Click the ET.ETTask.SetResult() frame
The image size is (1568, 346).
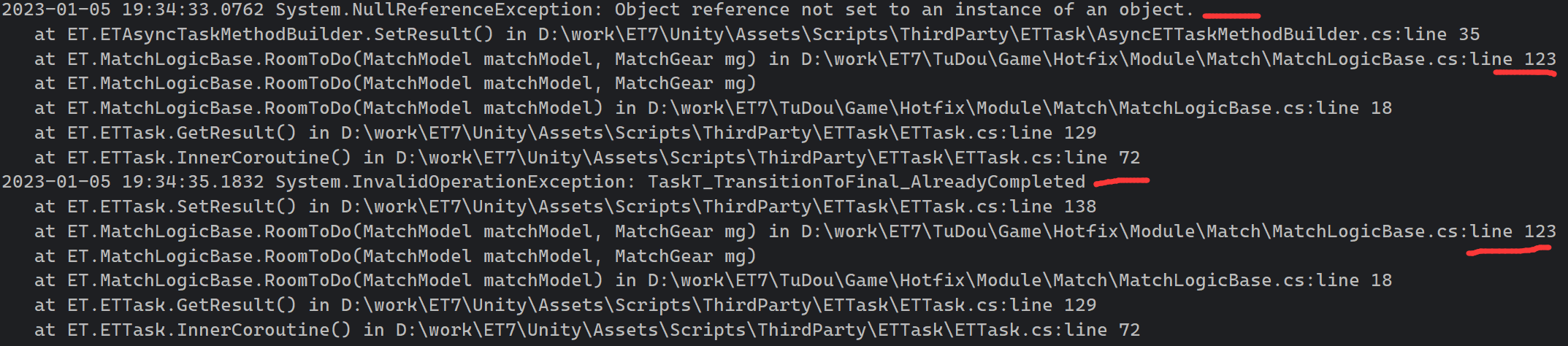pos(182,207)
